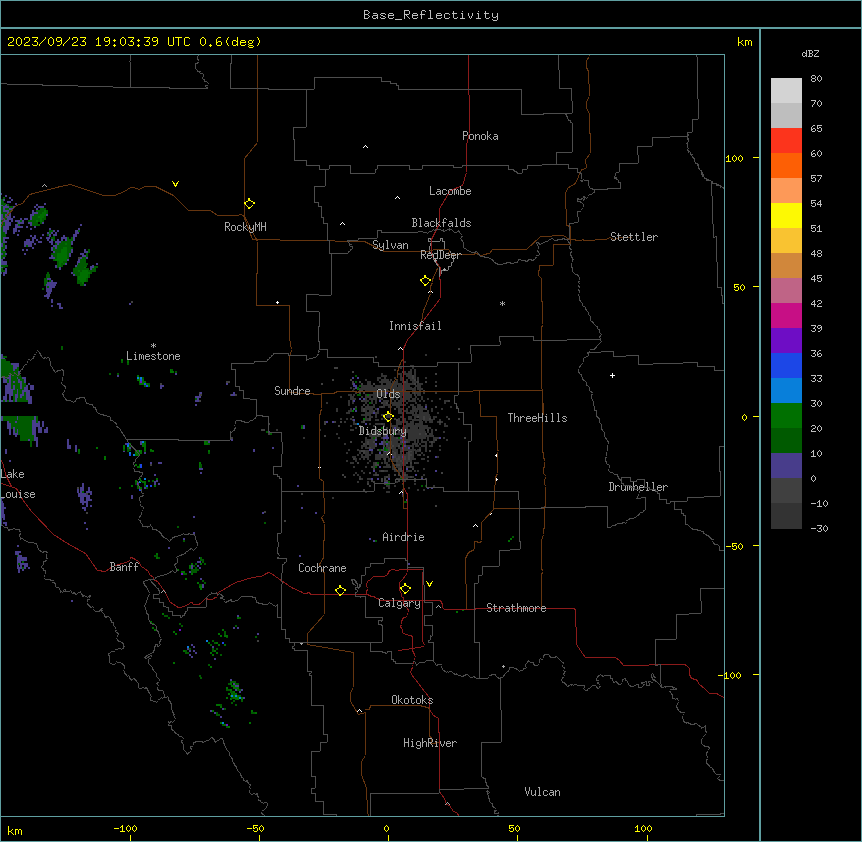Click the Limestone label
Screen dimensions: 862x842
(x=153, y=356)
